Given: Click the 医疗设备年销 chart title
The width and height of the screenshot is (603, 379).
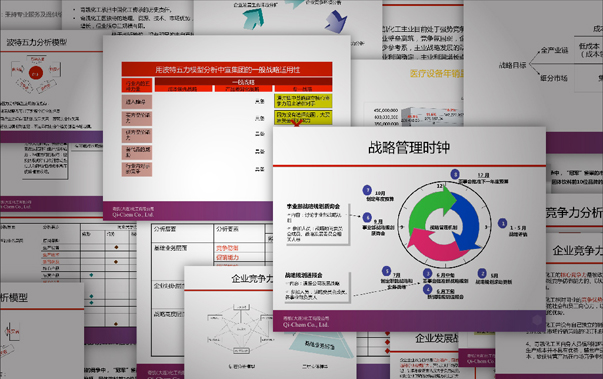Looking at the screenshot, I should [437, 73].
